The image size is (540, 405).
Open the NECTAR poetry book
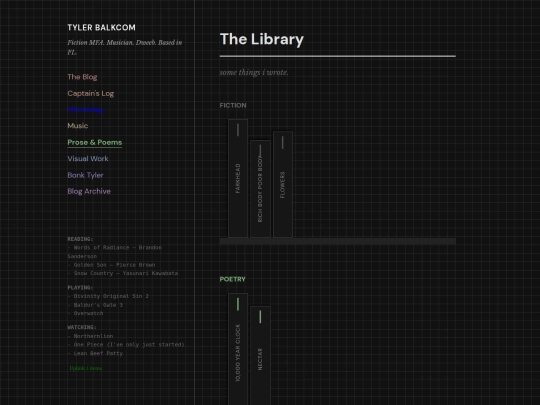point(260,355)
